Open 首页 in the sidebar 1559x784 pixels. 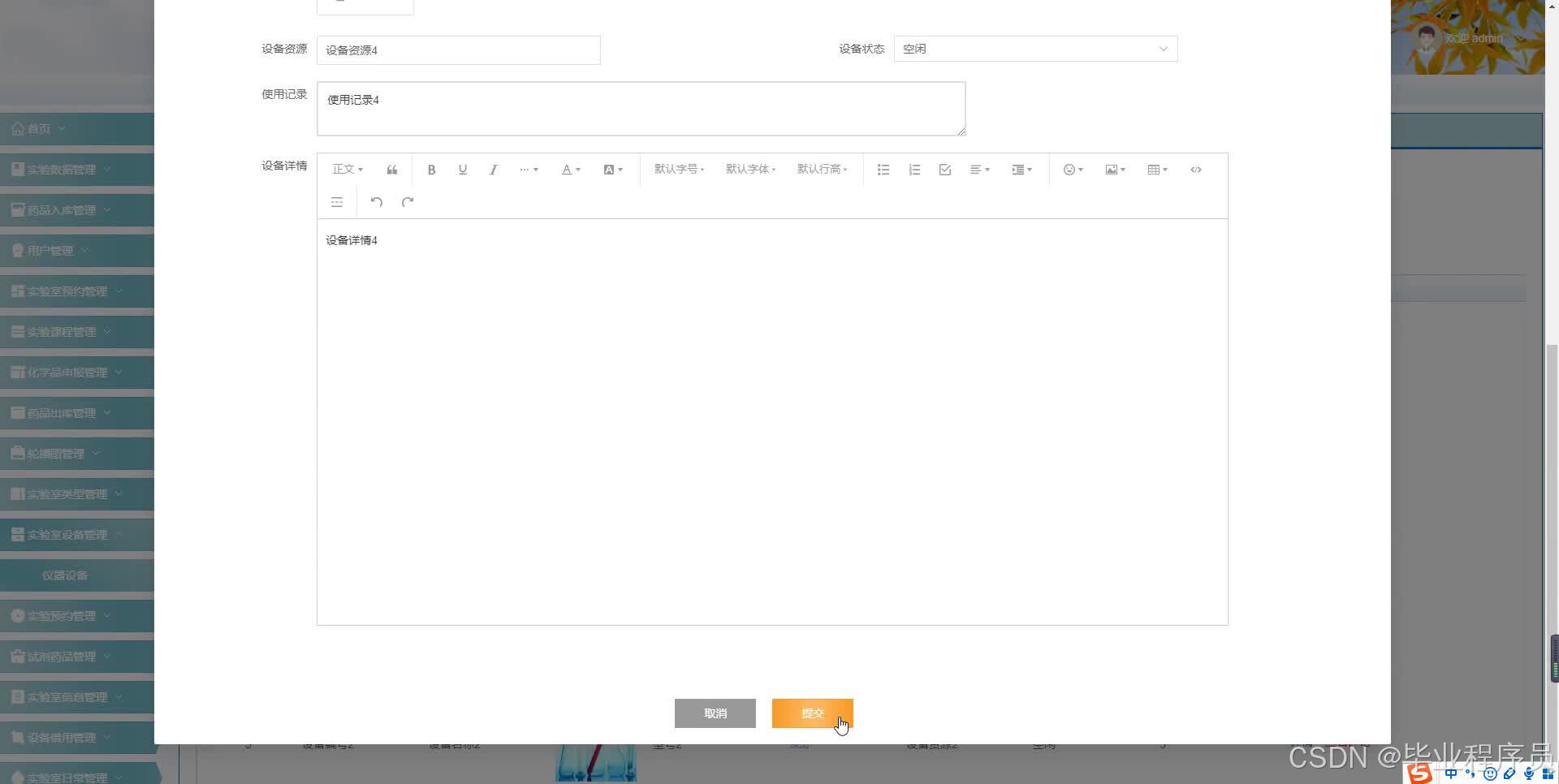coord(77,129)
